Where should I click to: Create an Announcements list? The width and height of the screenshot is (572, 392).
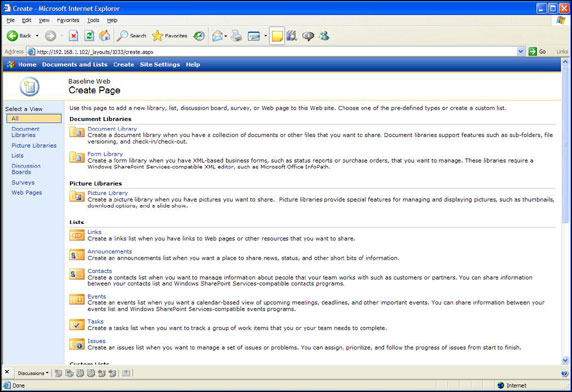pos(109,251)
